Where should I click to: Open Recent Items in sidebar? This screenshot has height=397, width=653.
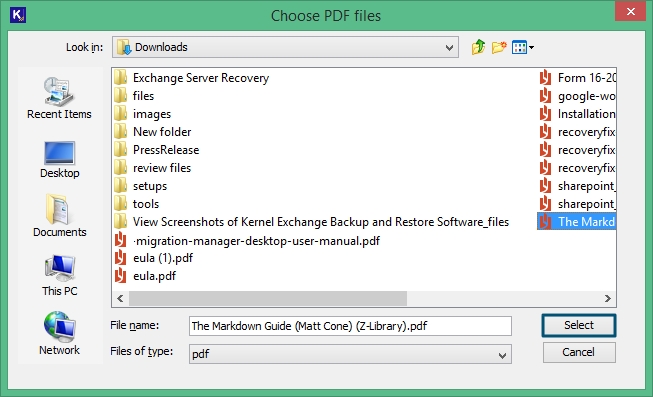click(59, 98)
